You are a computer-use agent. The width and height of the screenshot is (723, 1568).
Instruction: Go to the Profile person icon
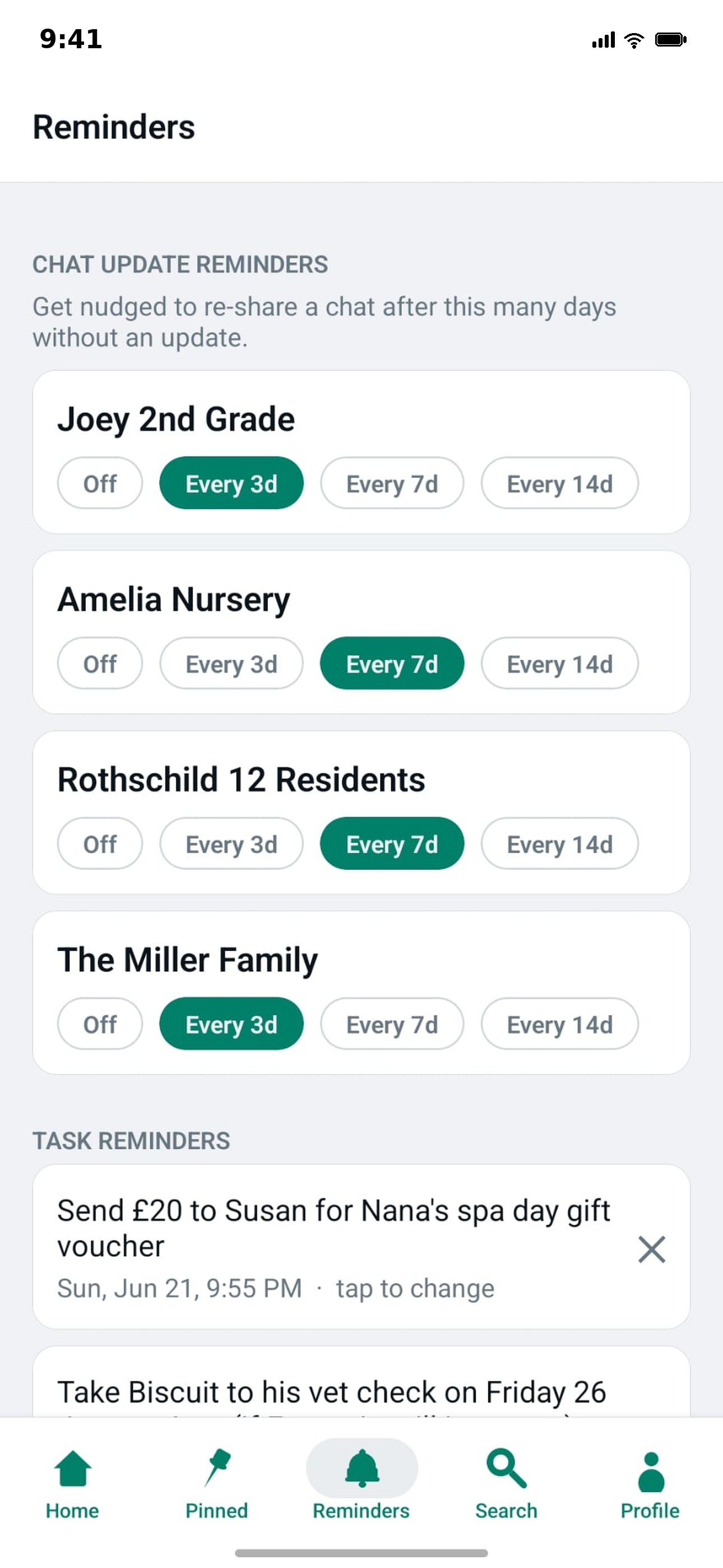pos(651,1471)
